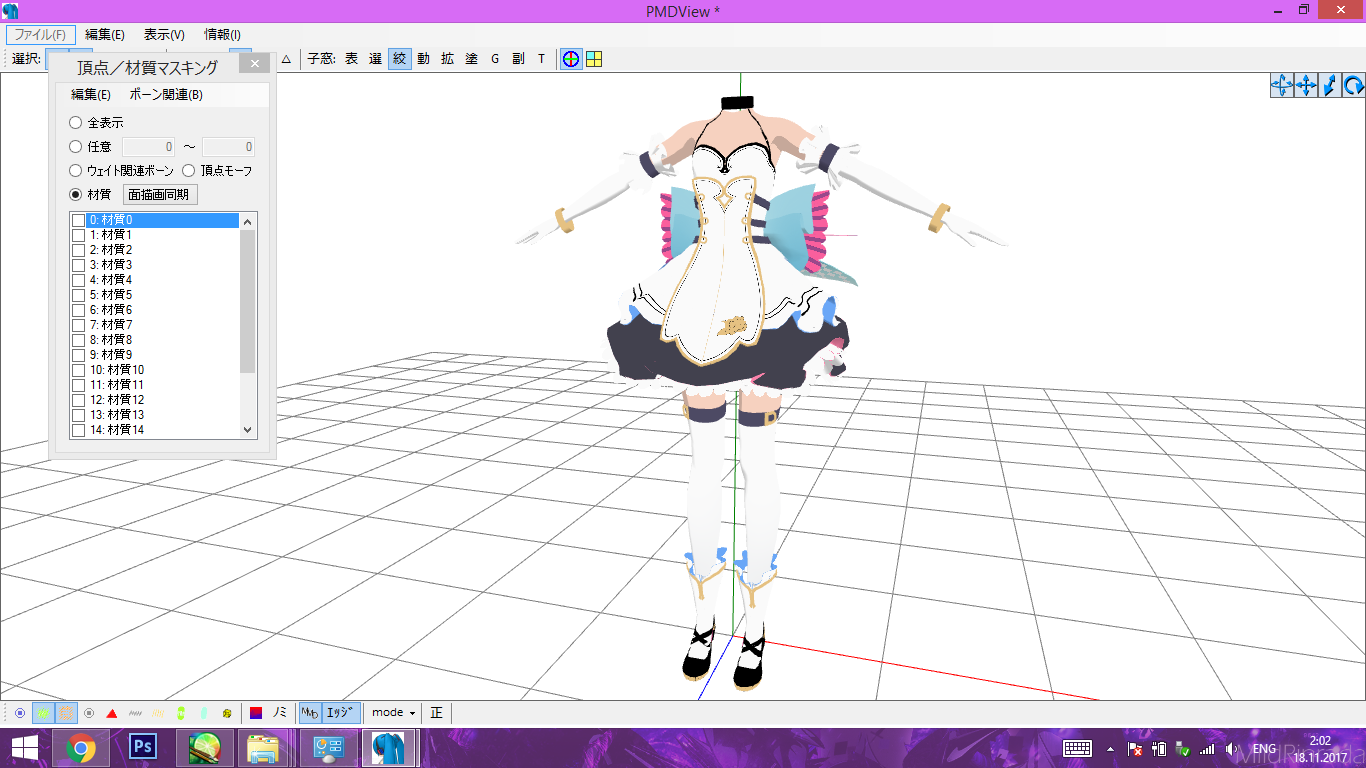This screenshot has width=1366, height=768.
Task: Open the mode dropdown
Action: (393, 713)
